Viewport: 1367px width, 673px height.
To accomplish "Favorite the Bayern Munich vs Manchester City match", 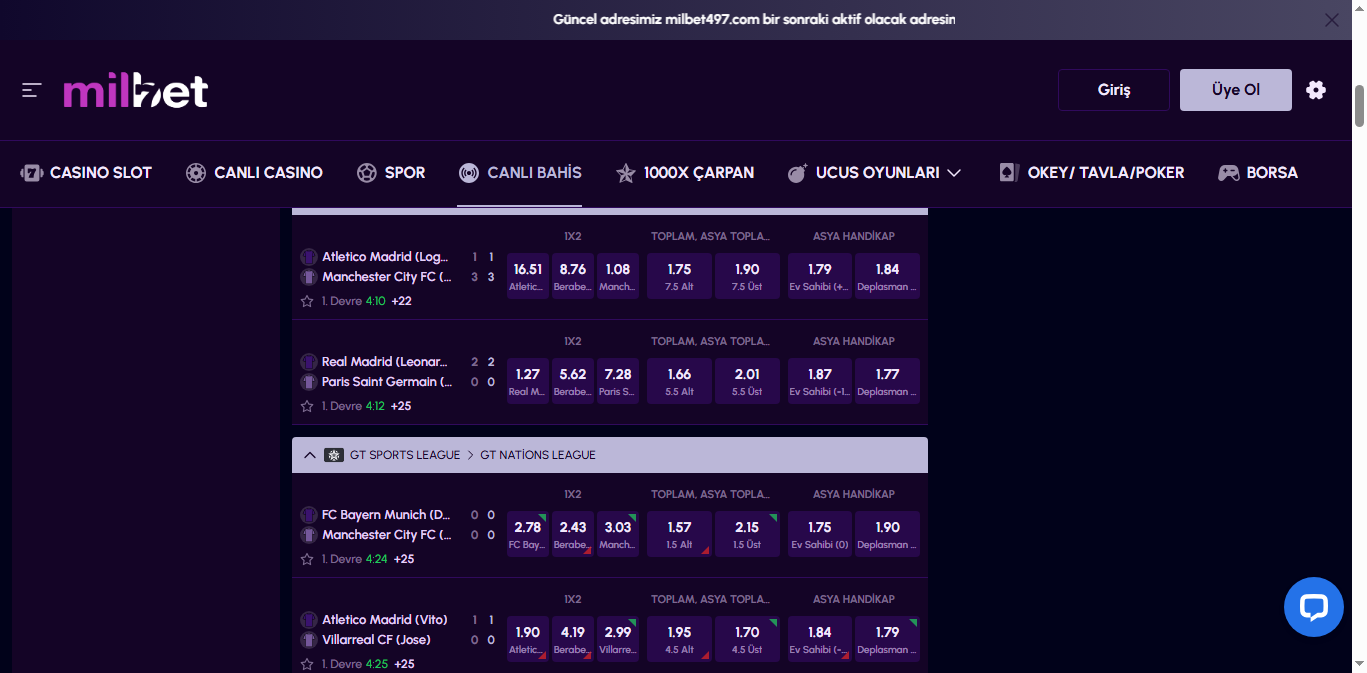I will [x=308, y=559].
